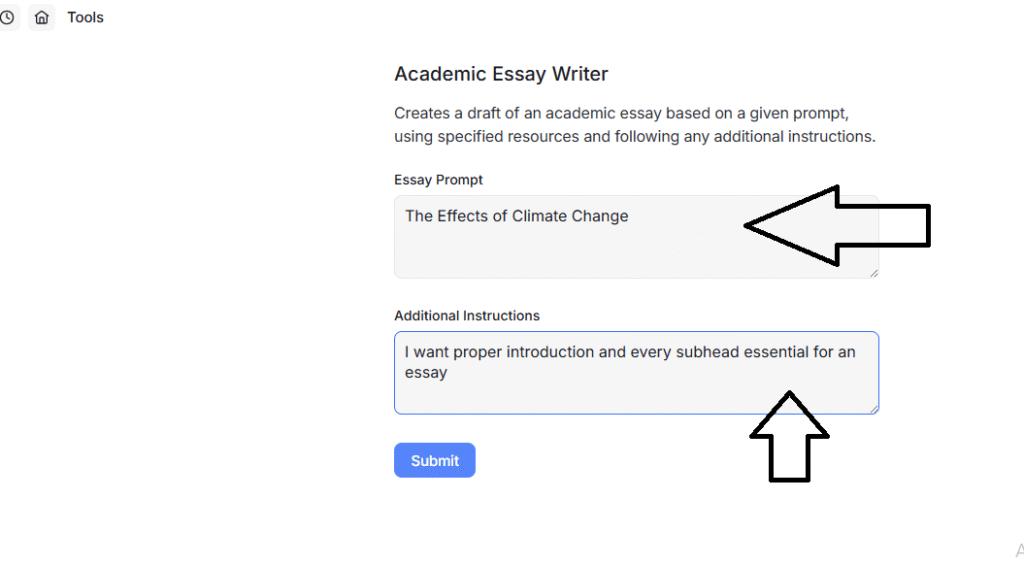This screenshot has height=566, width=1024.
Task: Click the word essay ending the instructions
Action: pyautogui.click(x=426, y=373)
